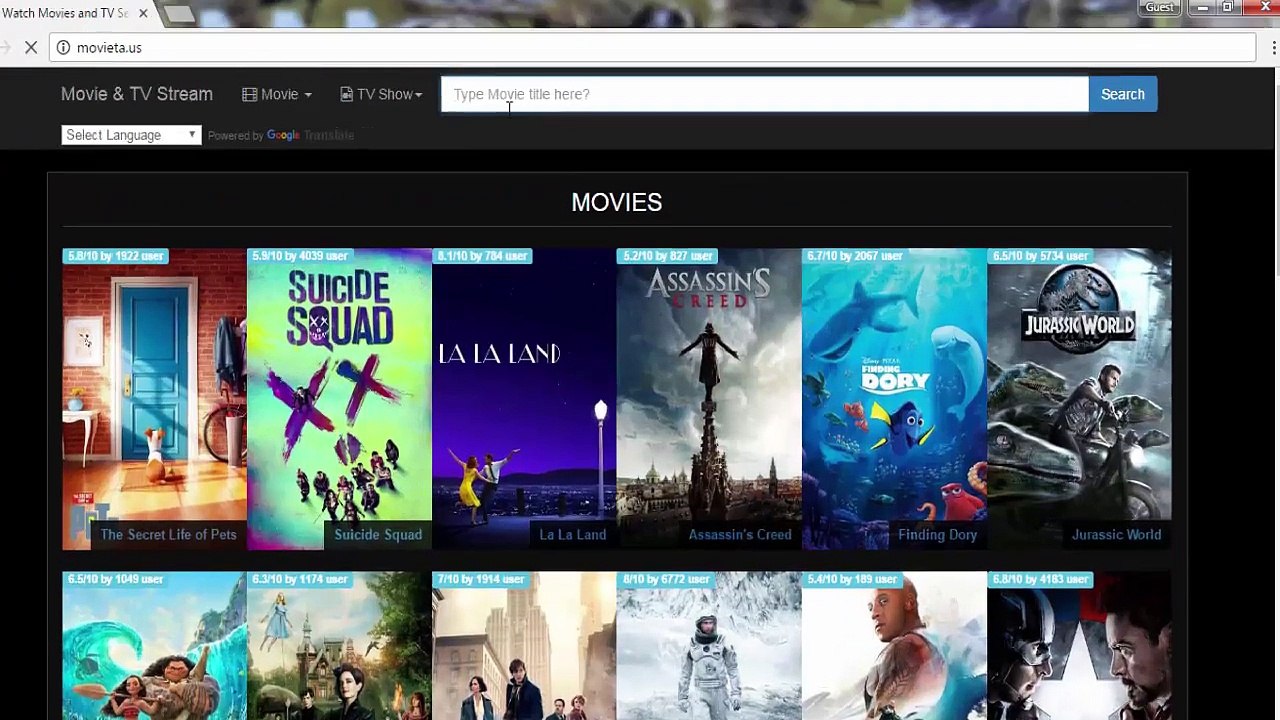
Task: Open the poster rated 6.3/10 by 1174 users
Action: point(339,646)
